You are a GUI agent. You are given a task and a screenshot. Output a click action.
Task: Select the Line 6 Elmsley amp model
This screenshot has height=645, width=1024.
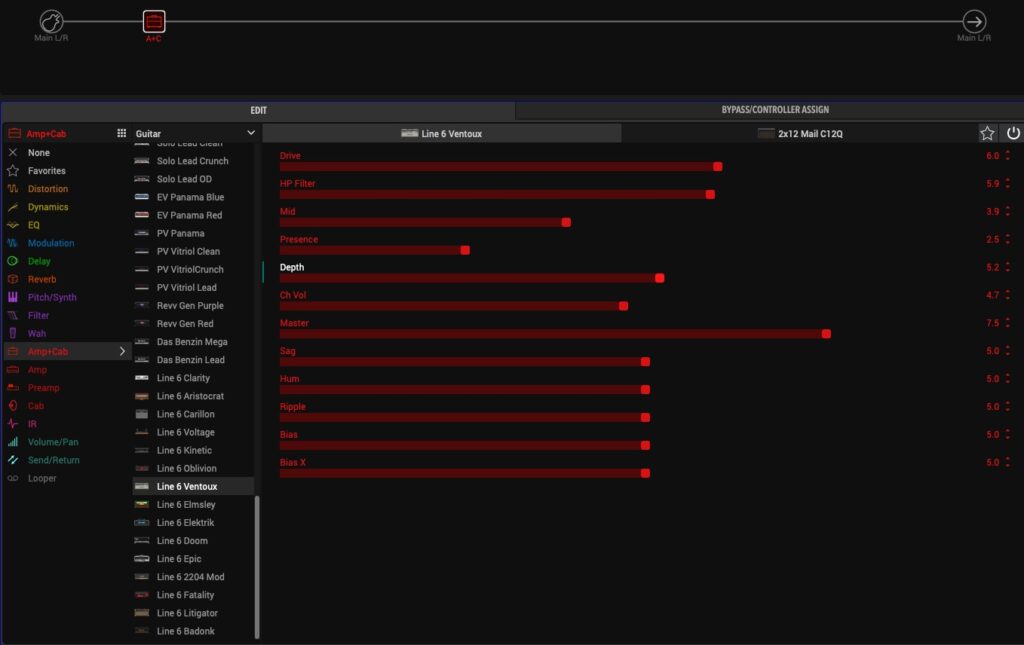(185, 504)
